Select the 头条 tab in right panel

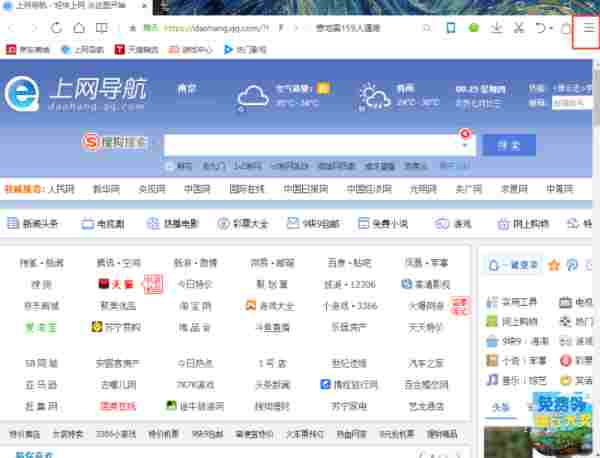tap(501, 408)
